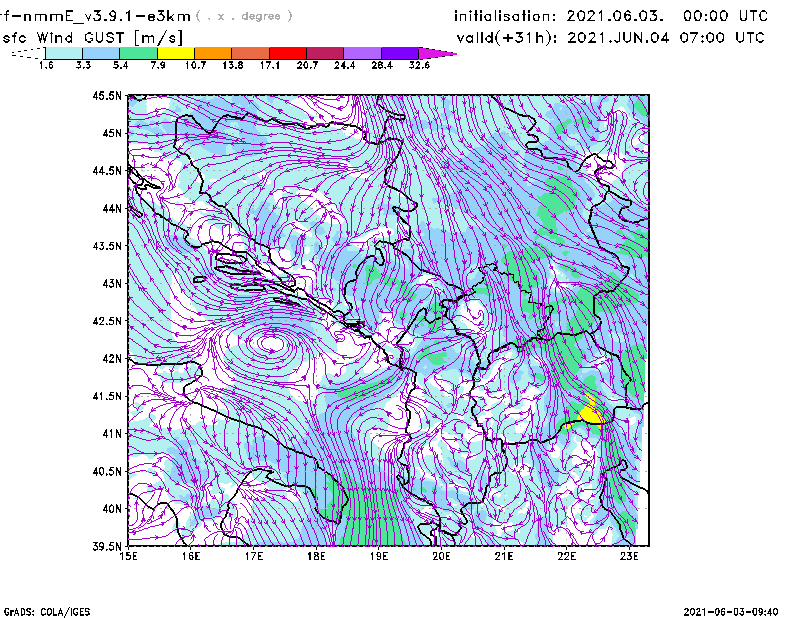Viewport: 800px width, 618px height.
Task: Click the '22E' longitude label
Action: [566, 556]
